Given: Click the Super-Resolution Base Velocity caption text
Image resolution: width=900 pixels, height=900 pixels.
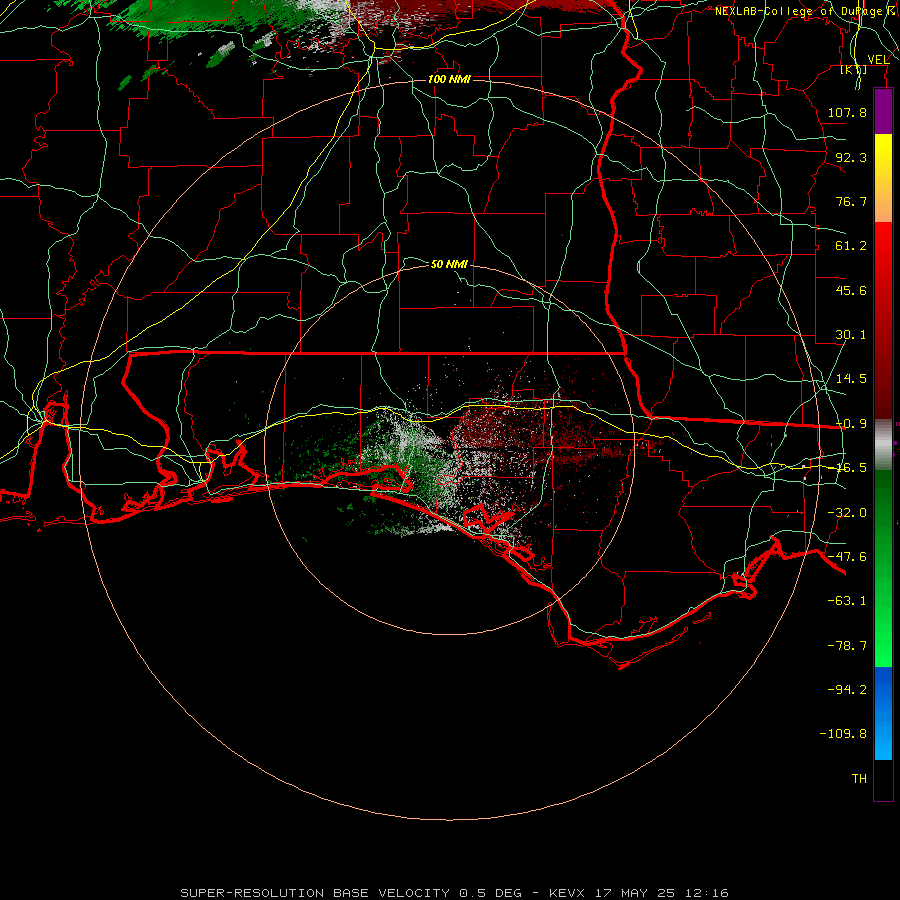Looking at the screenshot, I should (455, 893).
